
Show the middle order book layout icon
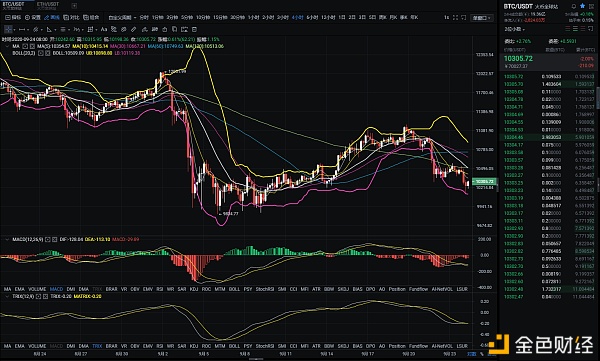coord(575,29)
